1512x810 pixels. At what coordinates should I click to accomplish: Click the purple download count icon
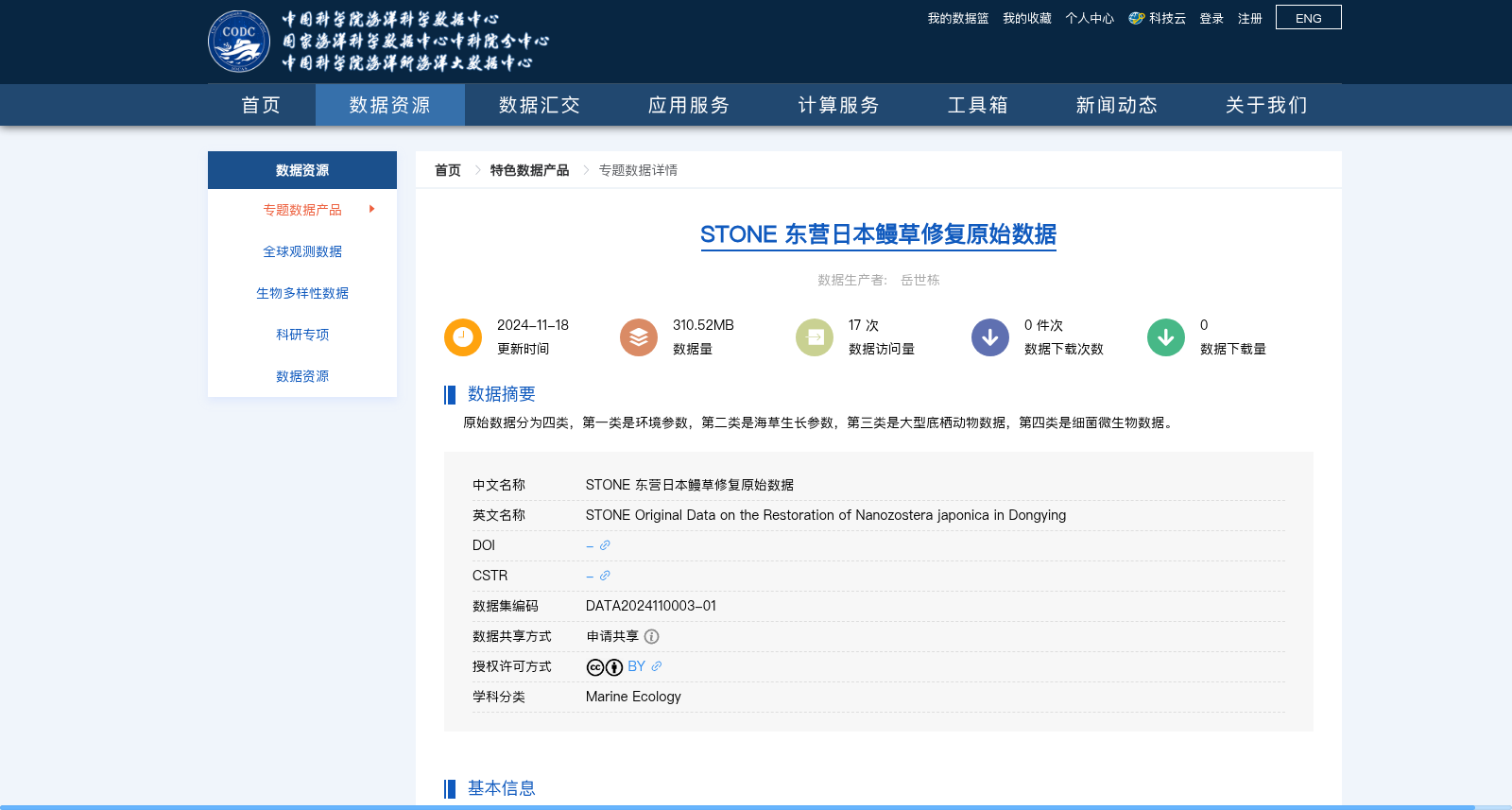click(990, 337)
